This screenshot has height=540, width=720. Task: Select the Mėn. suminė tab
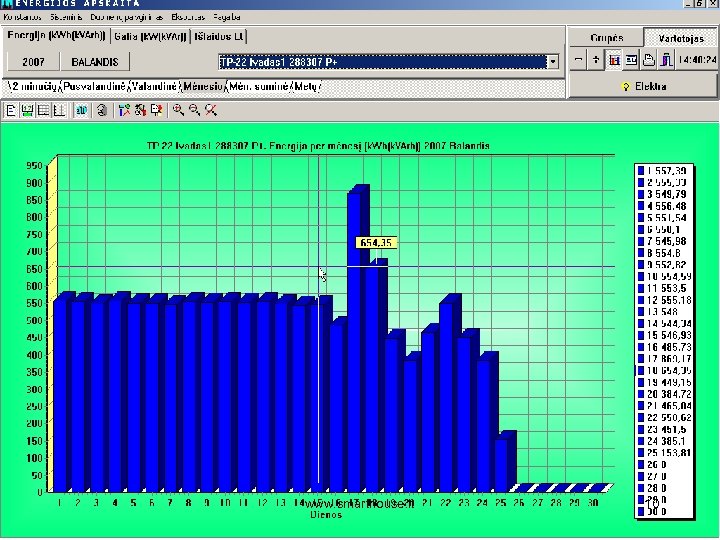coord(259,86)
